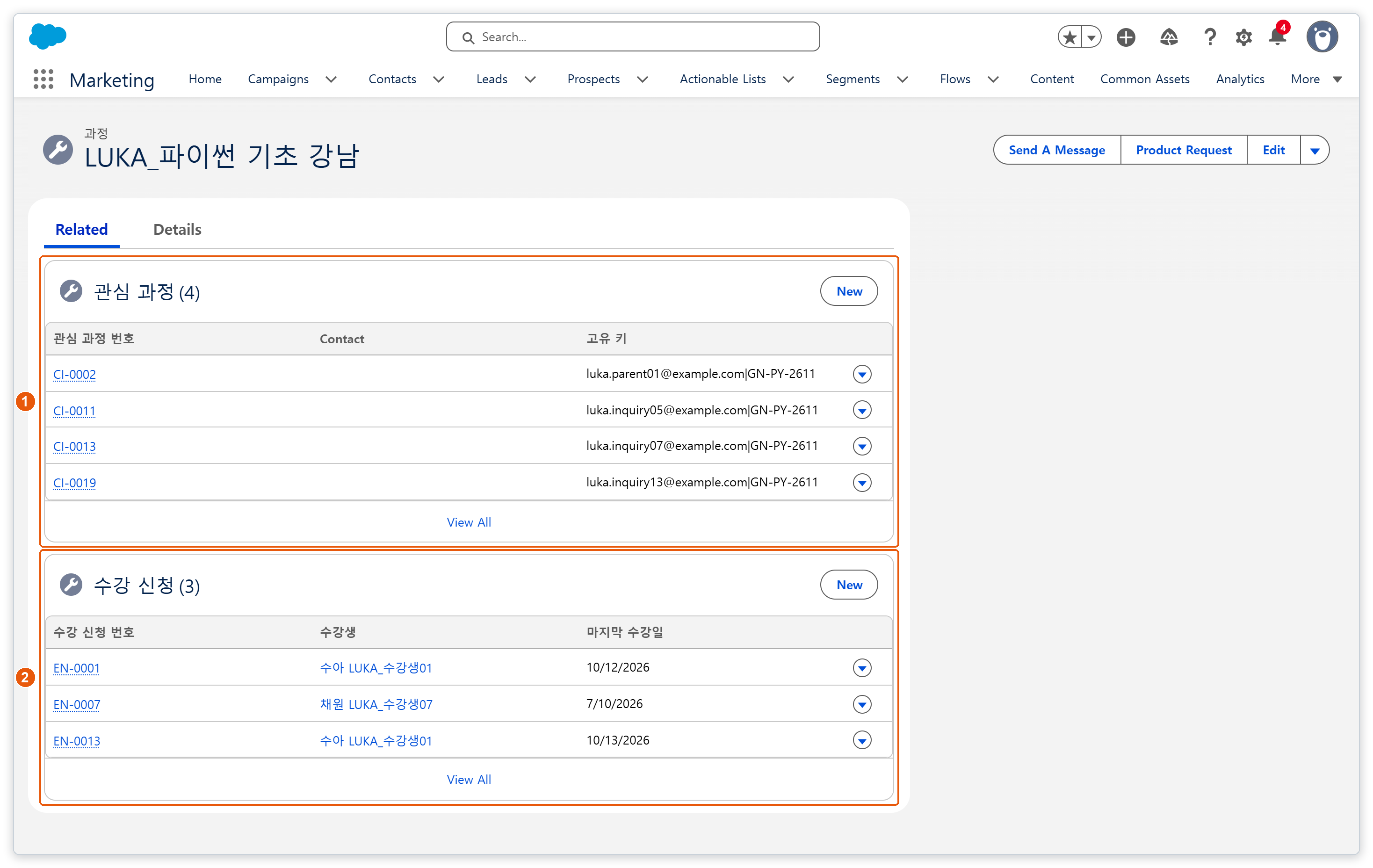Open more record actions next to Edit

pyautogui.click(x=1315, y=150)
